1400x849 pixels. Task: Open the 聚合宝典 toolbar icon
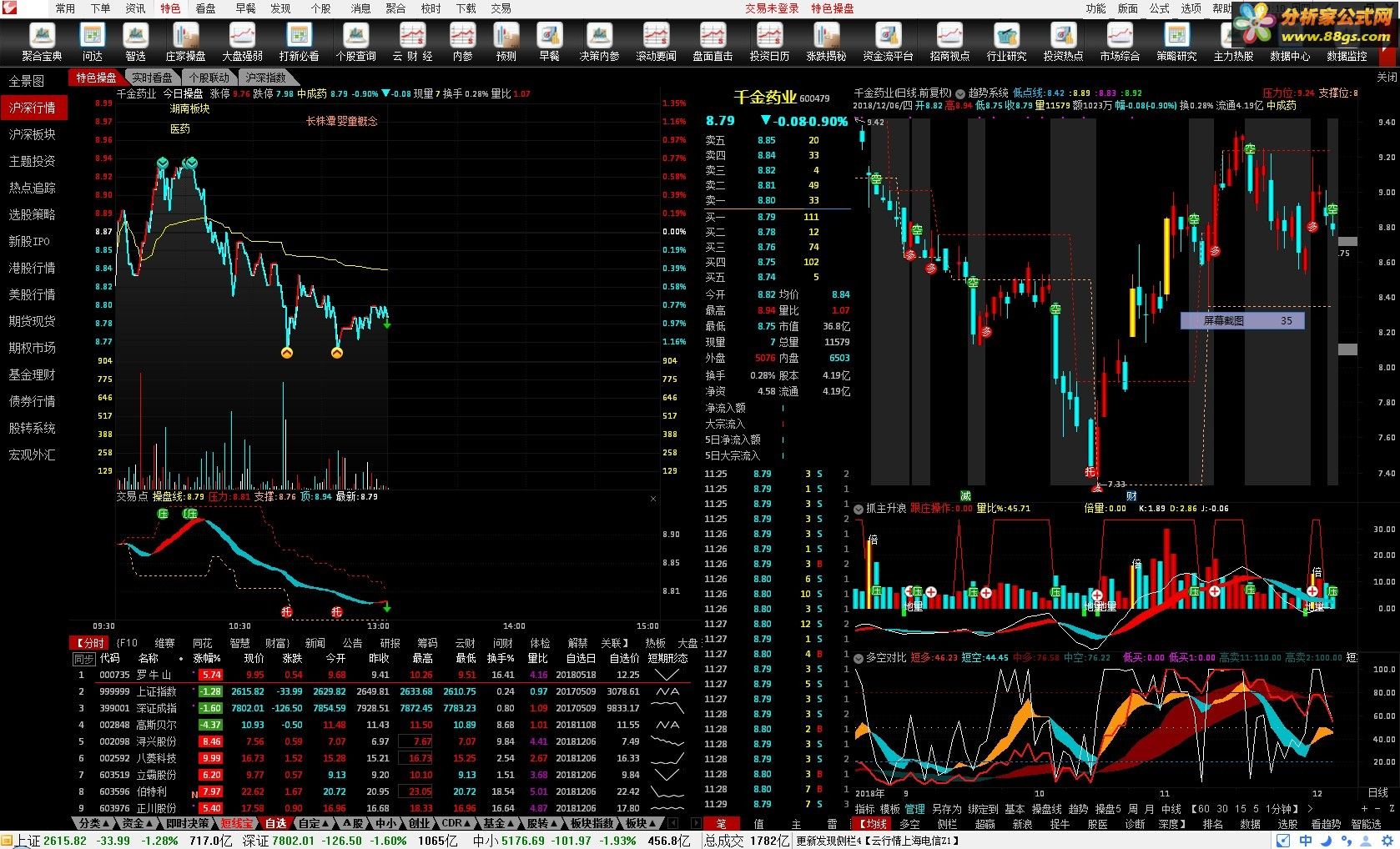pos(42,42)
